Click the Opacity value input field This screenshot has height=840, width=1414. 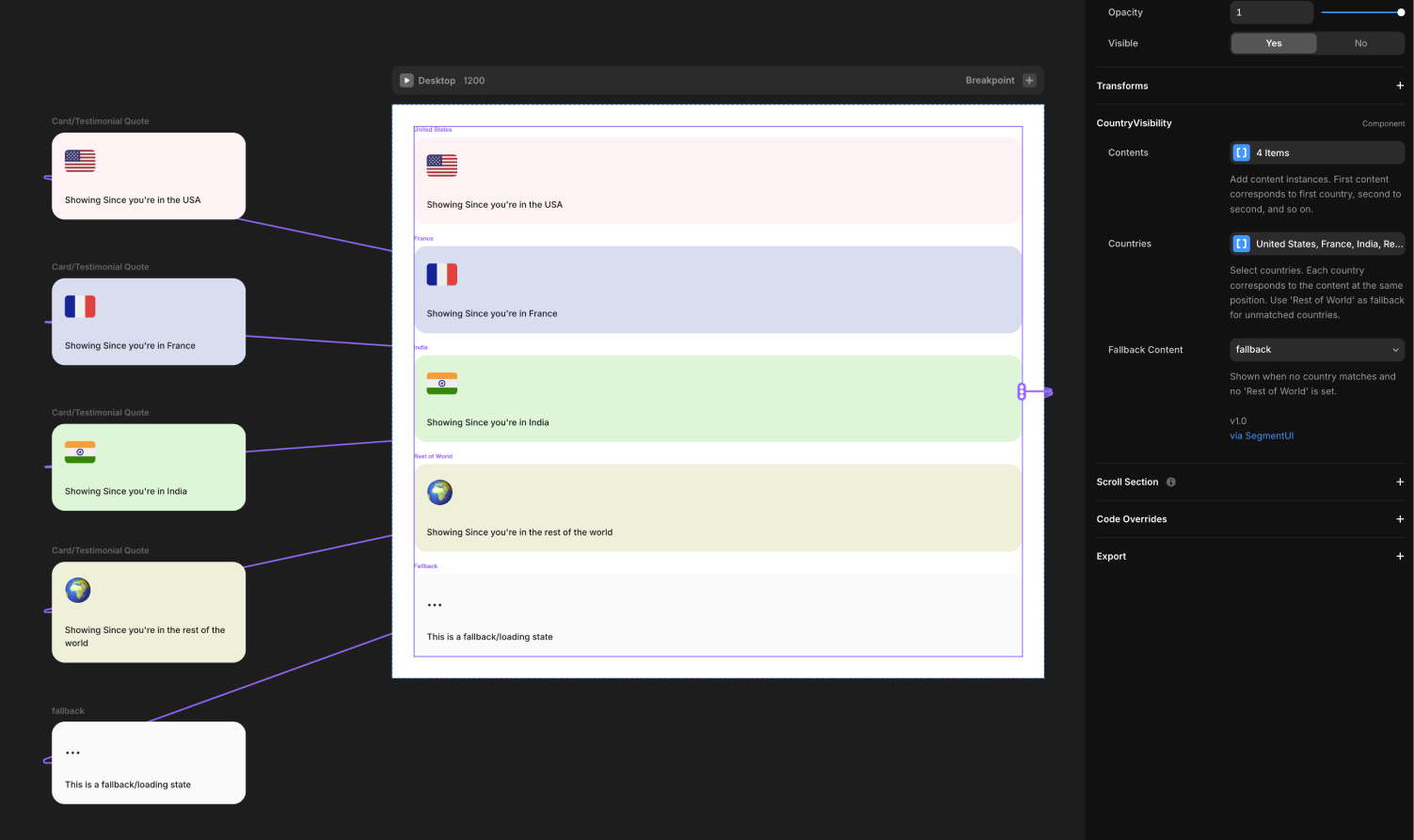(x=1270, y=12)
